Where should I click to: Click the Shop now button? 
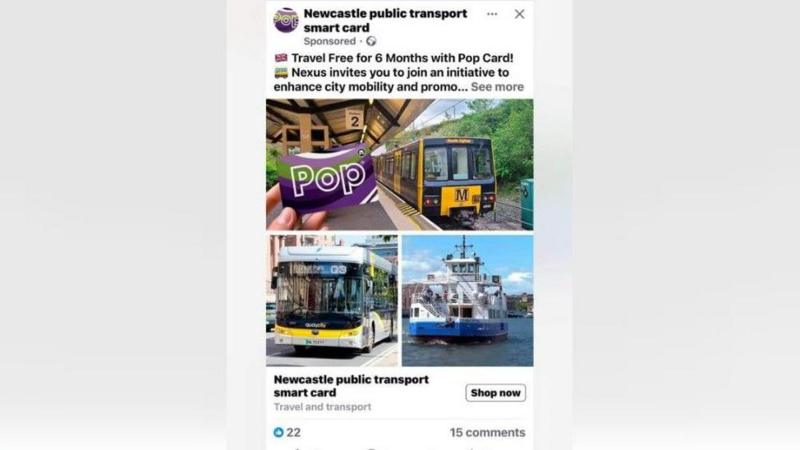(495, 393)
